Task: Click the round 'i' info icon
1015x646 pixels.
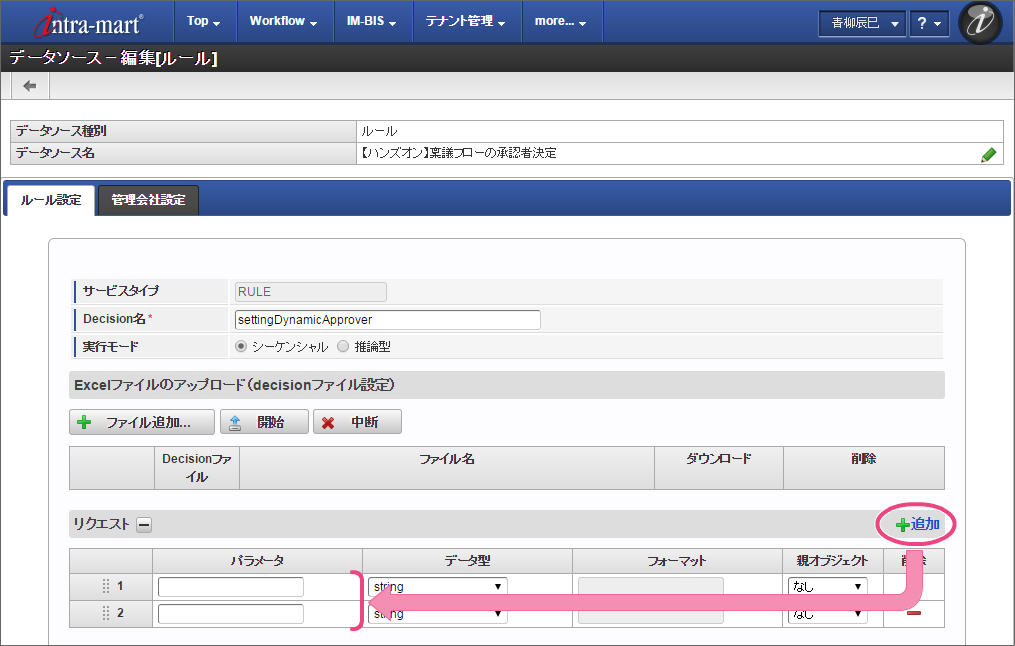Action: [979, 22]
